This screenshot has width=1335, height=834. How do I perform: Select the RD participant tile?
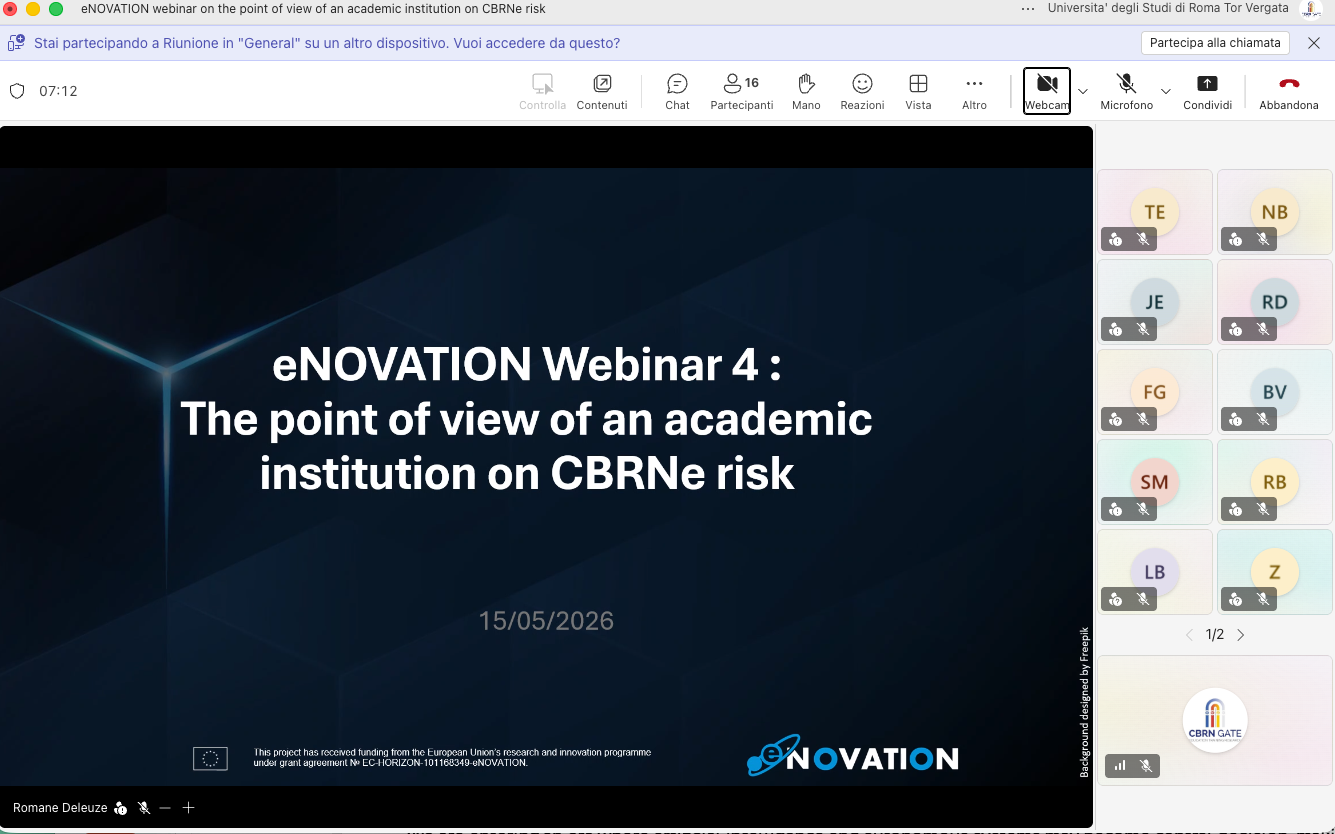pos(1275,302)
